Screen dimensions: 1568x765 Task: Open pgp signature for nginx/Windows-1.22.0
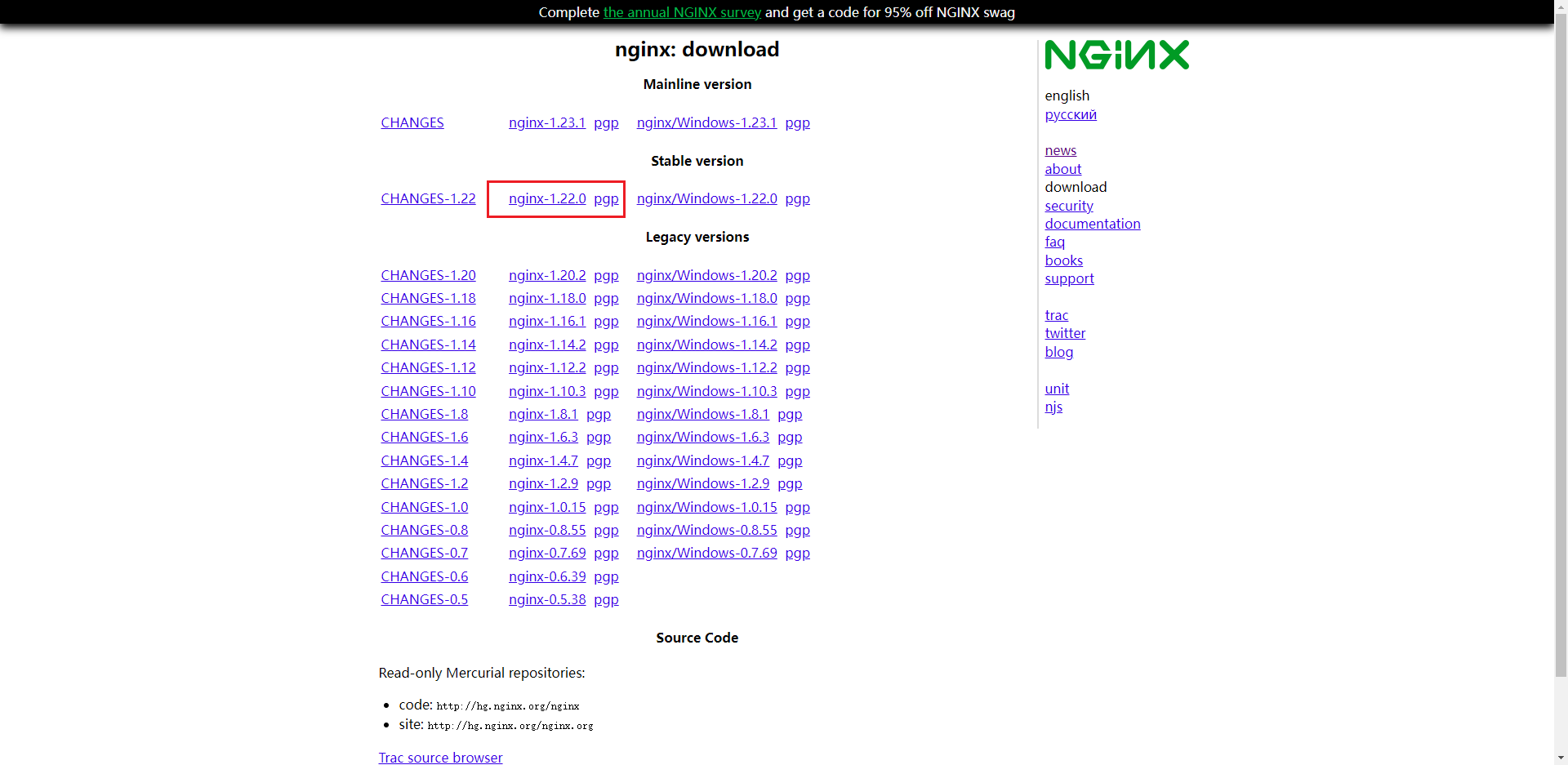pos(797,198)
